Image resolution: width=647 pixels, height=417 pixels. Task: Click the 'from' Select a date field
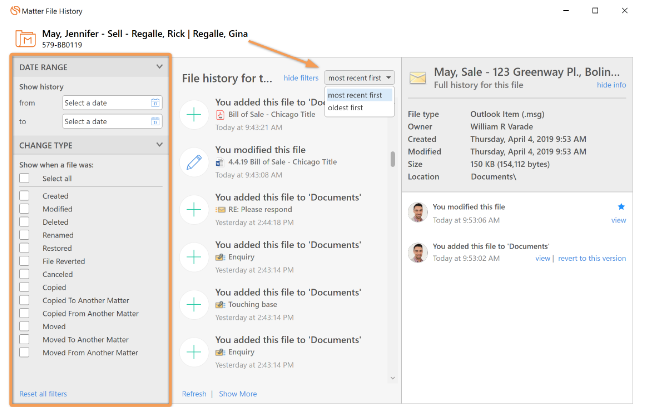click(112, 103)
